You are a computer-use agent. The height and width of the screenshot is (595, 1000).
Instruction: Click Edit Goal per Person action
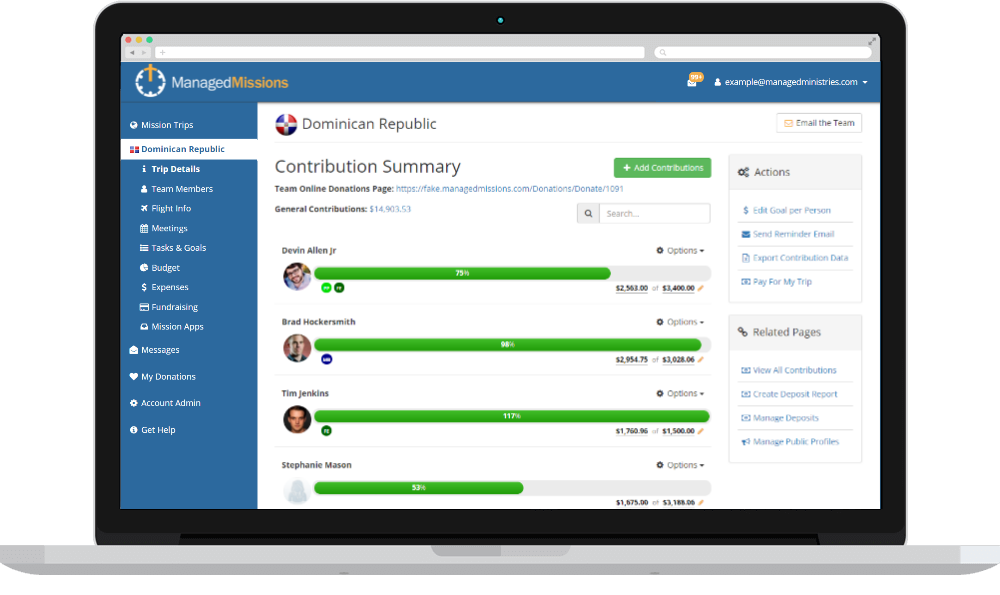[x=786, y=210]
